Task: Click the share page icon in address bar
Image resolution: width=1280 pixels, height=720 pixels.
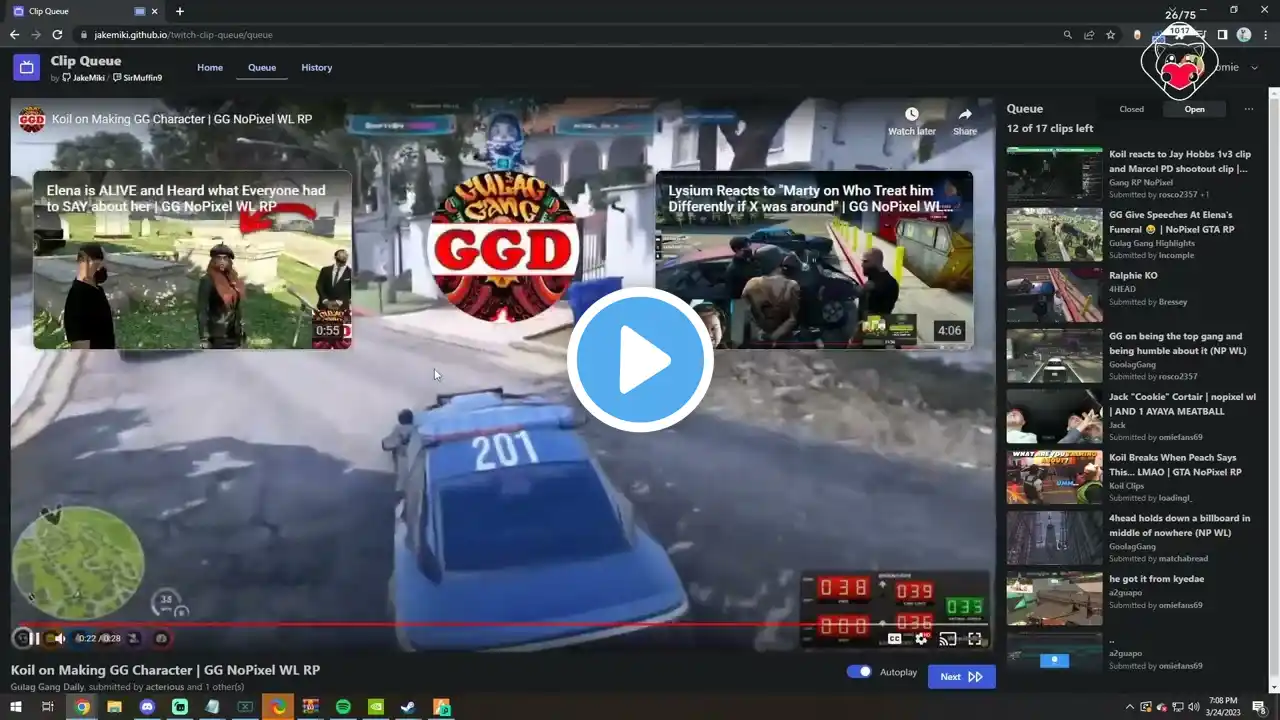Action: pyautogui.click(x=1089, y=35)
